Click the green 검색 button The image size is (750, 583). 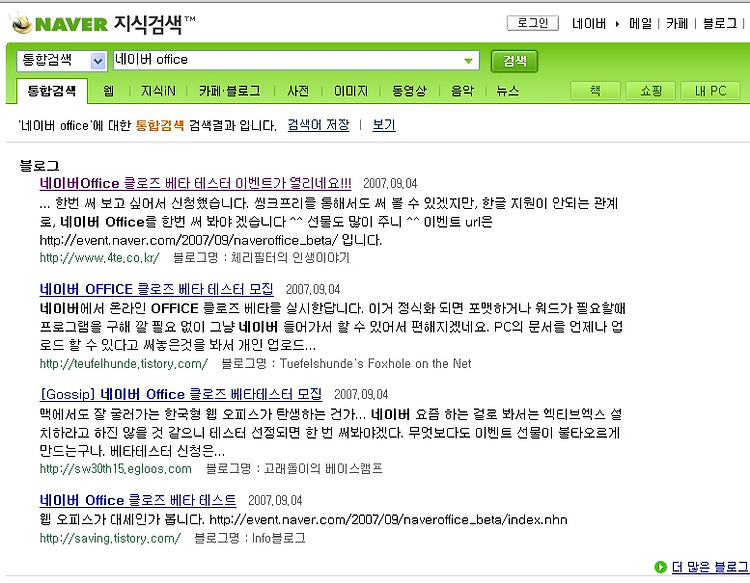point(514,61)
